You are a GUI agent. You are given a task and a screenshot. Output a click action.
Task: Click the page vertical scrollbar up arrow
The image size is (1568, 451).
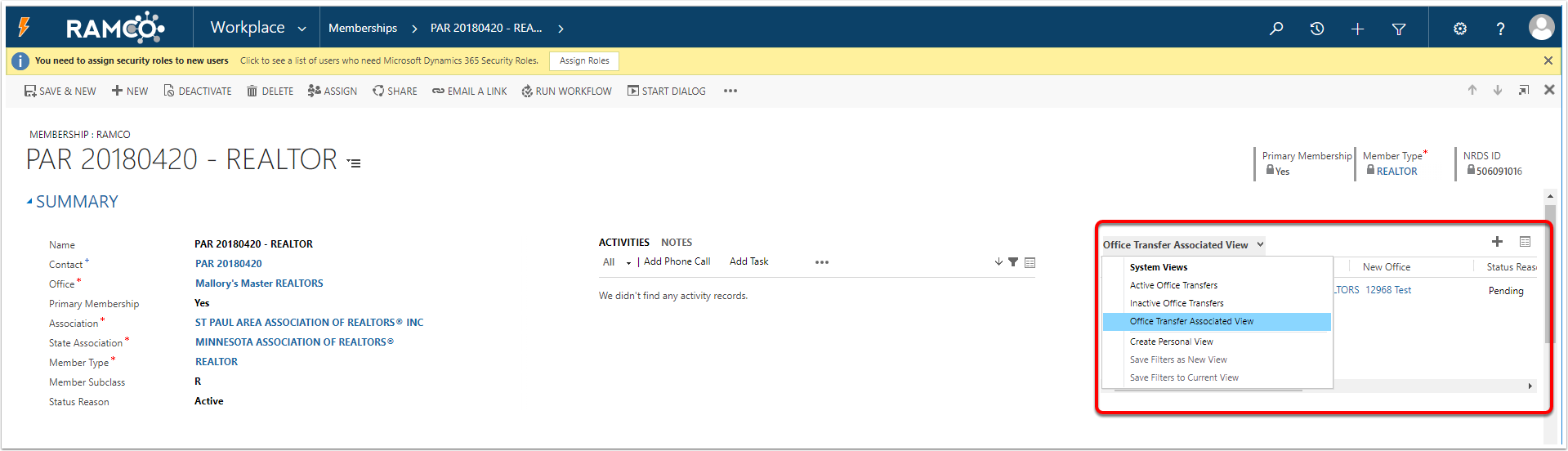[x=1549, y=197]
